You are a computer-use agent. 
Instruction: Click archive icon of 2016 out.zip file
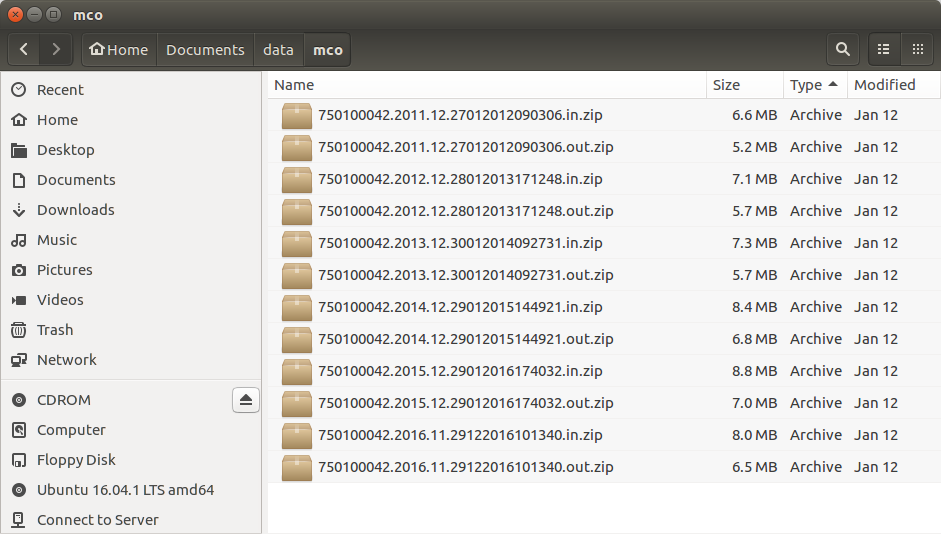click(297, 467)
